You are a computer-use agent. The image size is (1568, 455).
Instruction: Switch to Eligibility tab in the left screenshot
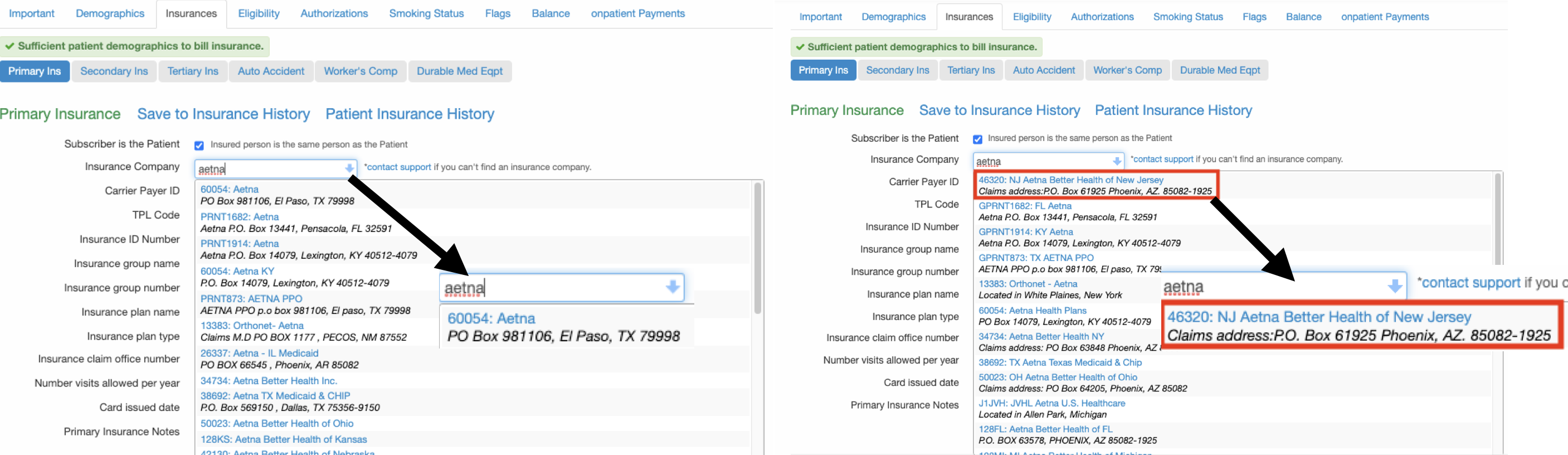pos(259,13)
